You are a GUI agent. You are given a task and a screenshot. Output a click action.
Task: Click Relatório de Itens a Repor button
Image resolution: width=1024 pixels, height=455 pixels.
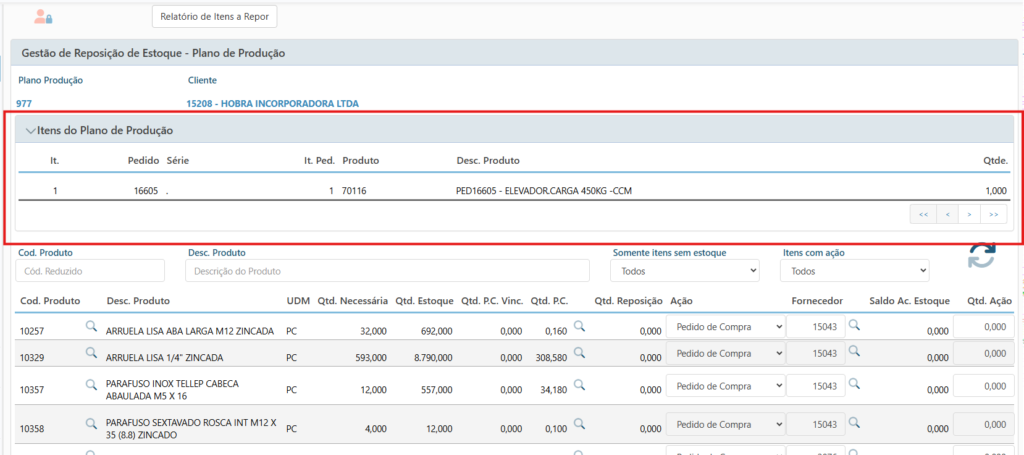coord(215,16)
